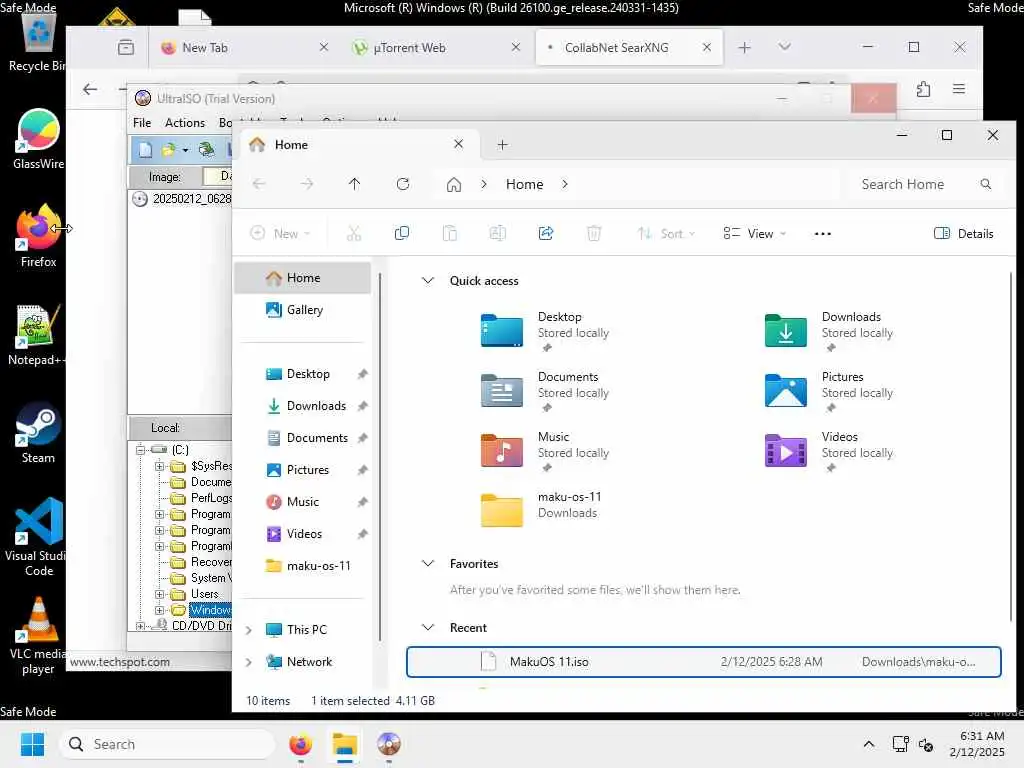The height and width of the screenshot is (768, 1024).
Task: Click File Explorer icon on the taskbar
Action: point(345,744)
